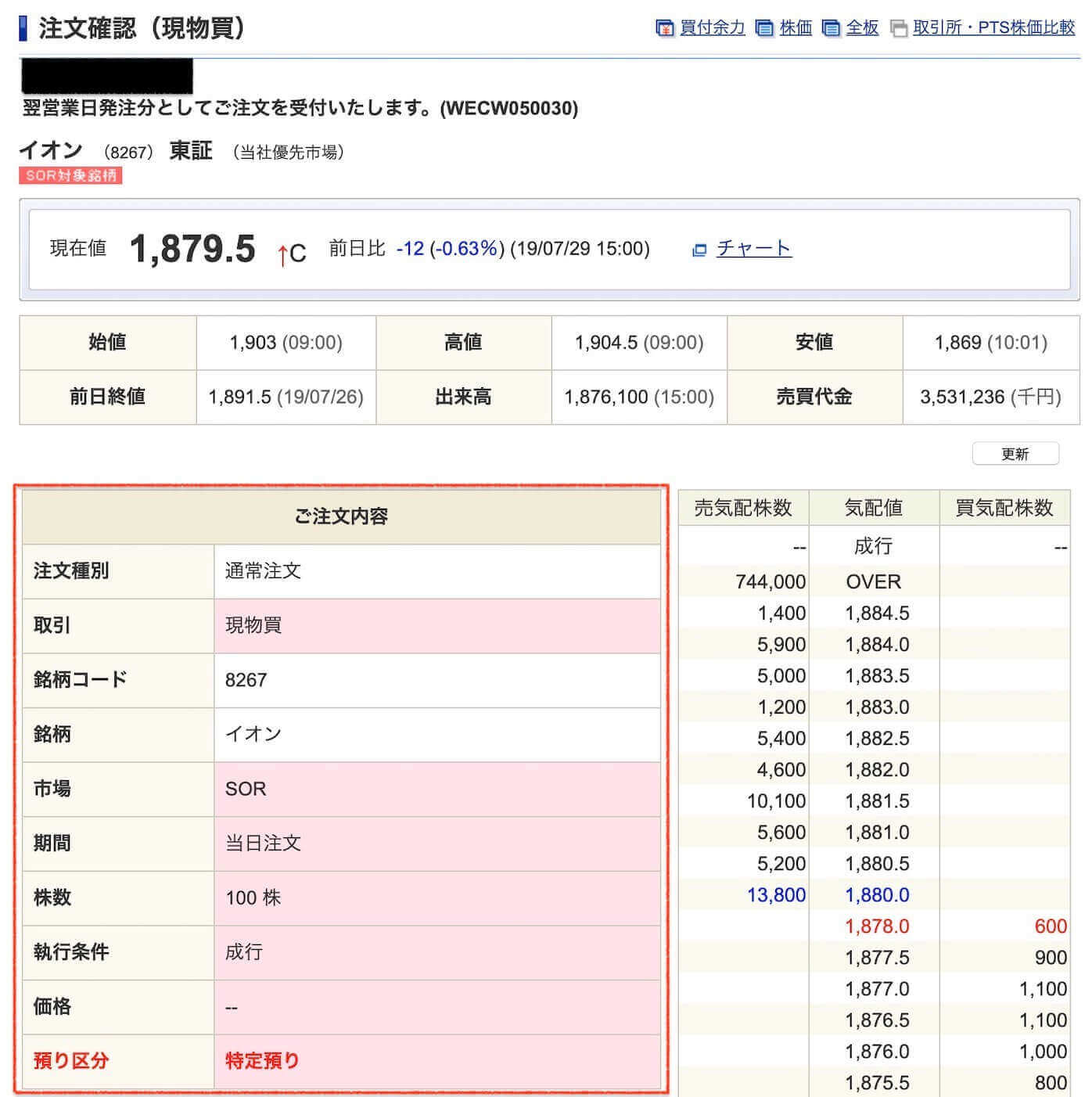Click the SOR market value

point(246,789)
